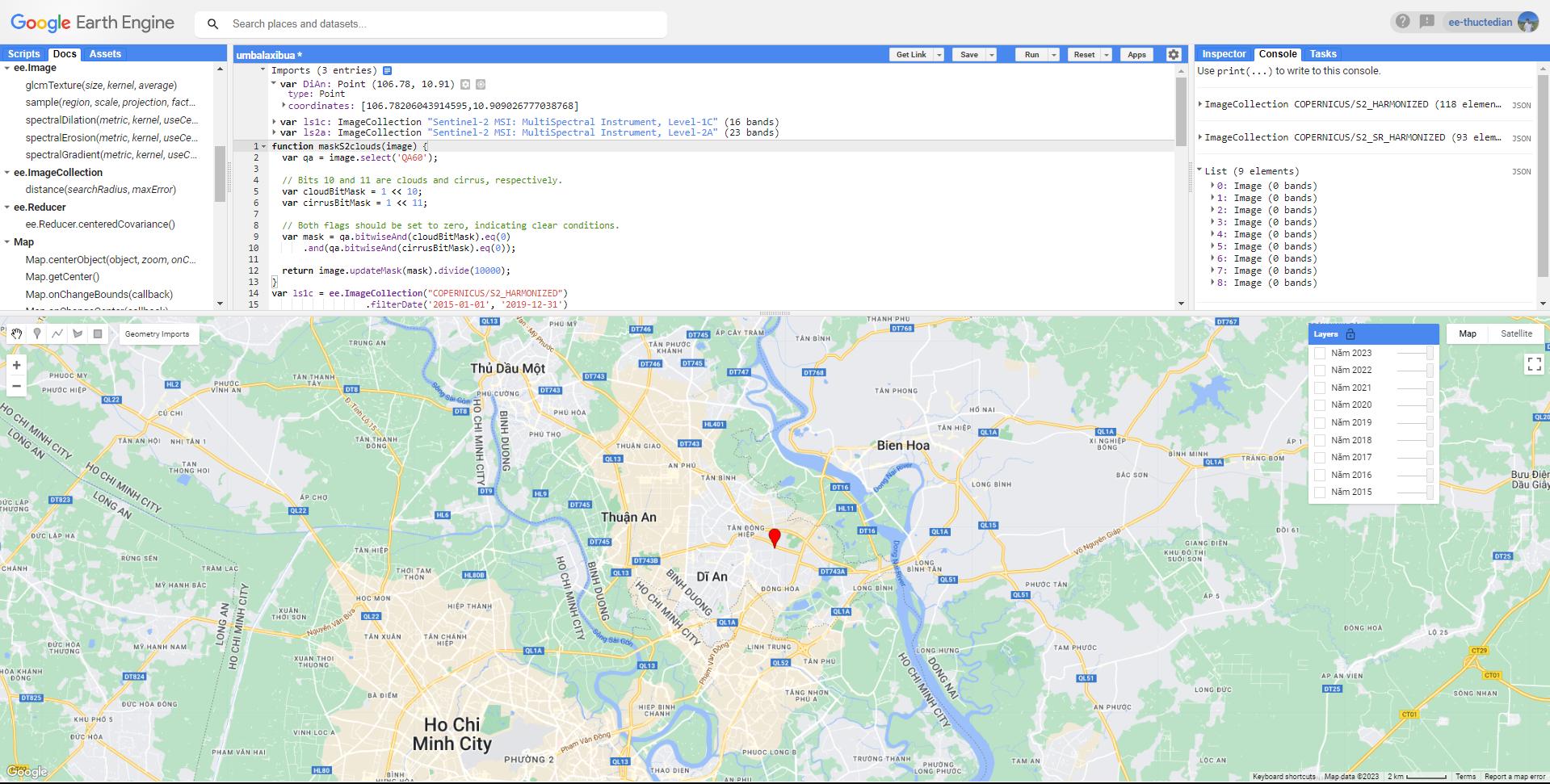Click the Save button

tap(968, 55)
